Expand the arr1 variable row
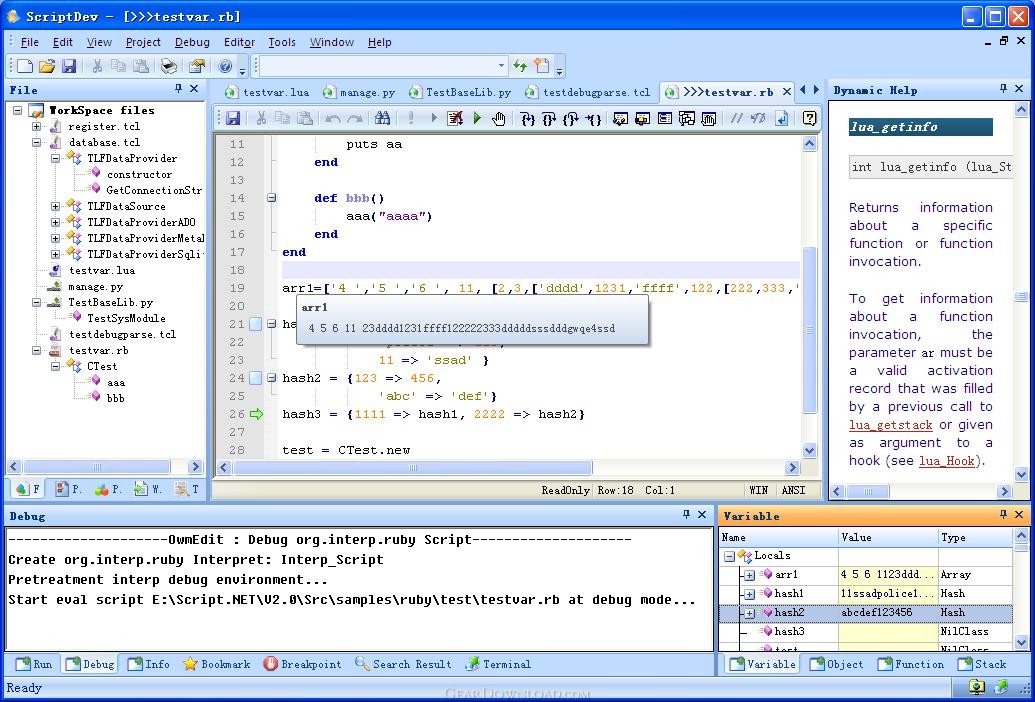The height and width of the screenshot is (702, 1035). (749, 575)
